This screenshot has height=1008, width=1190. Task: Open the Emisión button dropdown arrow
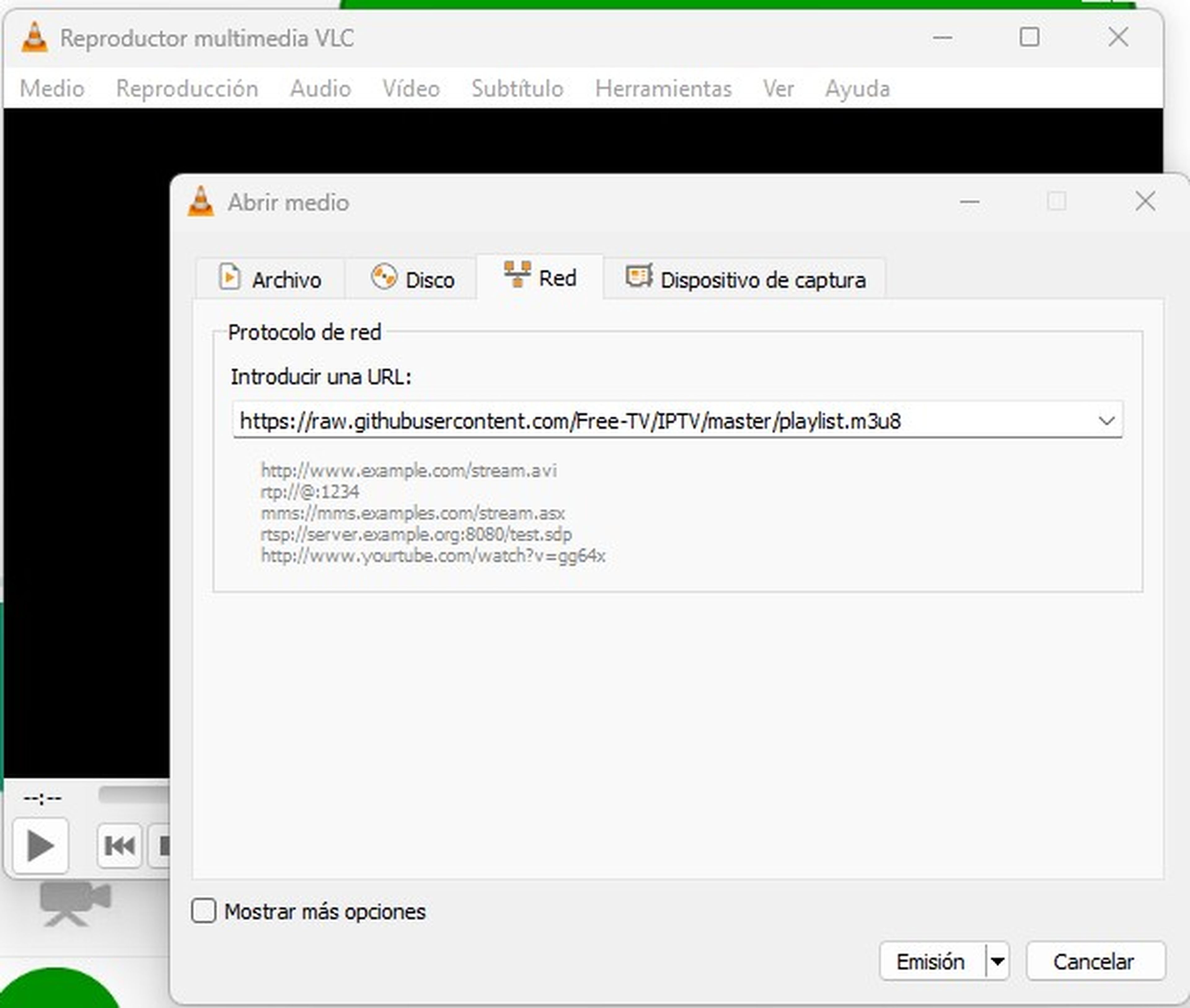997,961
